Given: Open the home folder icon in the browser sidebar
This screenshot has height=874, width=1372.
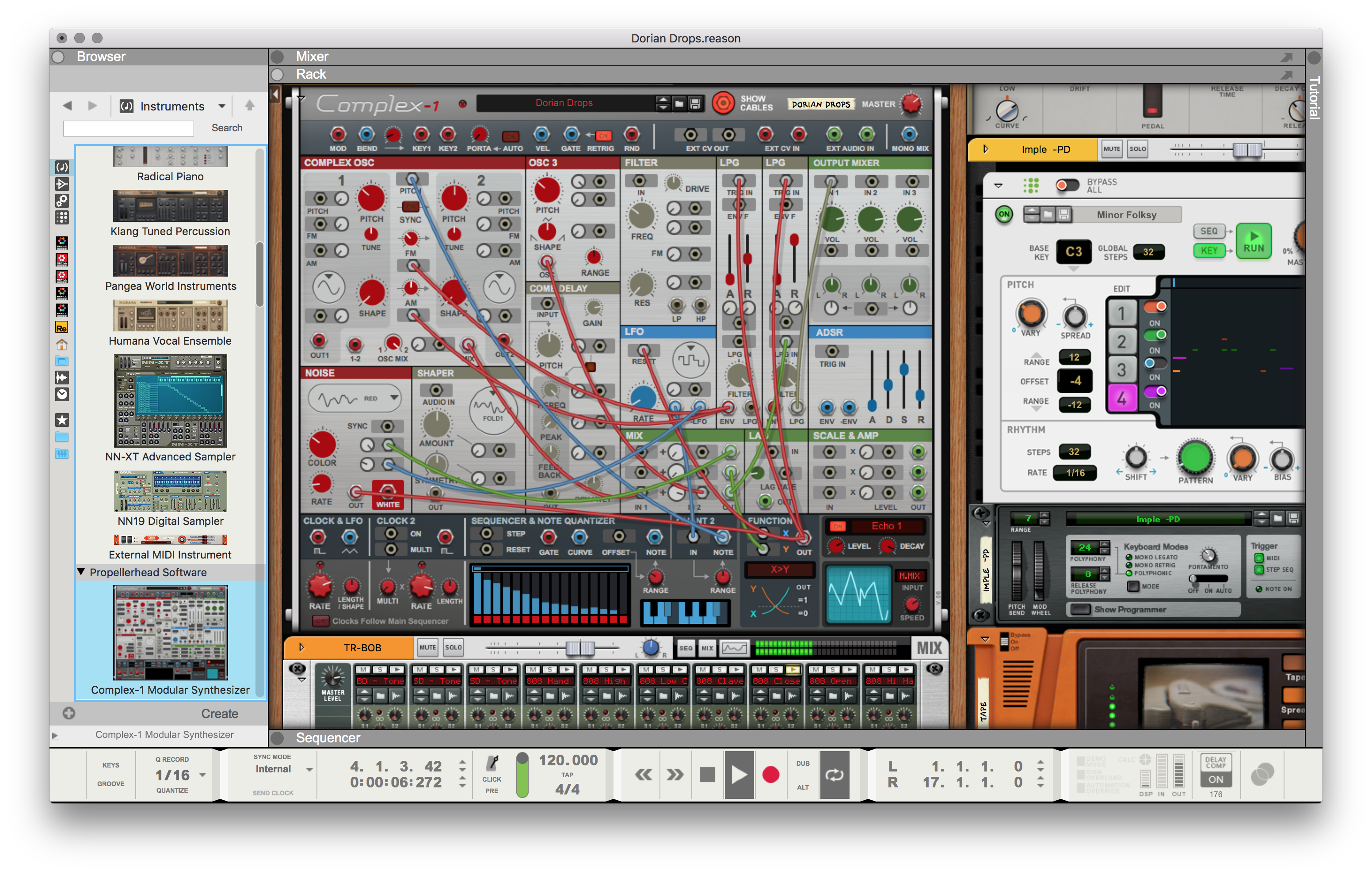Looking at the screenshot, I should [x=61, y=344].
